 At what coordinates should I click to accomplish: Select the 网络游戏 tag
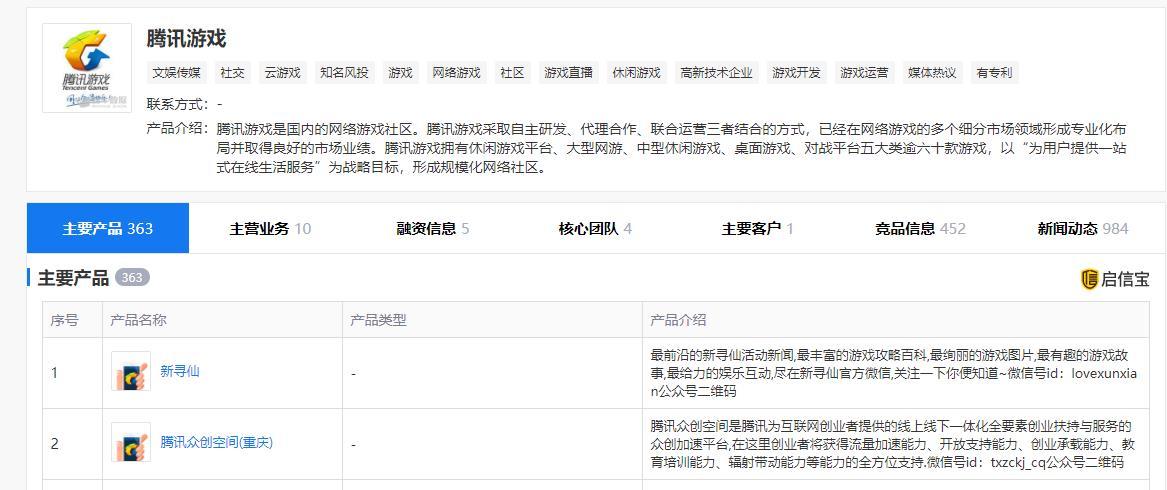[456, 72]
